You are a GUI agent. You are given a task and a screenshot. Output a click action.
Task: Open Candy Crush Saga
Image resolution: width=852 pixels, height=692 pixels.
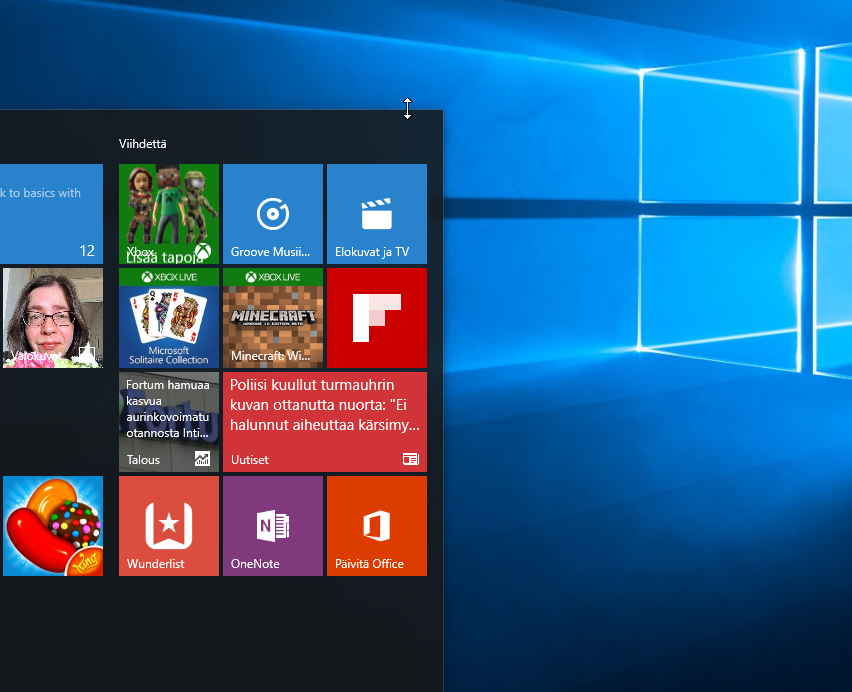(x=52, y=525)
